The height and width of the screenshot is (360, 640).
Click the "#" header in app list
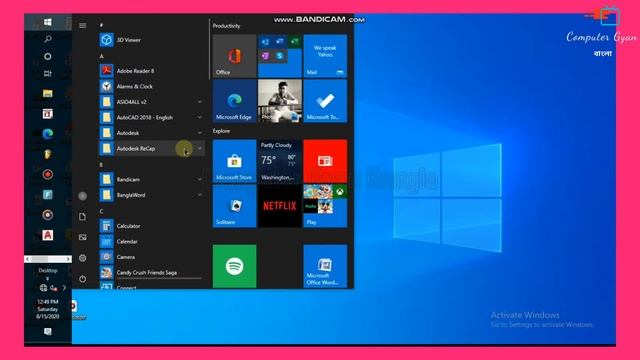(x=101, y=25)
